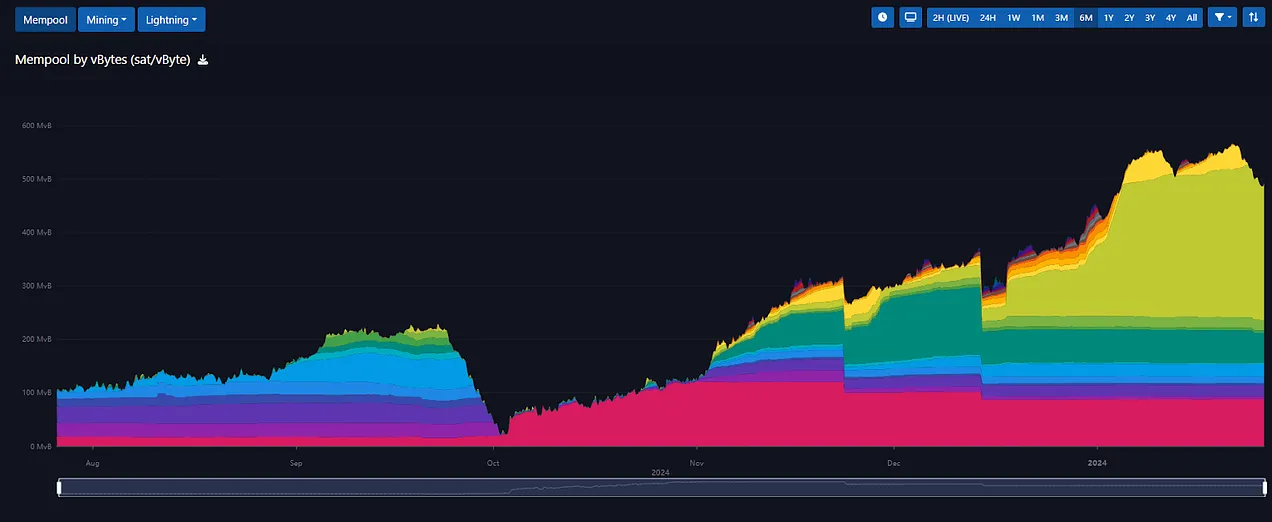The height and width of the screenshot is (522, 1272).
Task: Select the 2H (LIVE) time range
Action: tap(950, 18)
